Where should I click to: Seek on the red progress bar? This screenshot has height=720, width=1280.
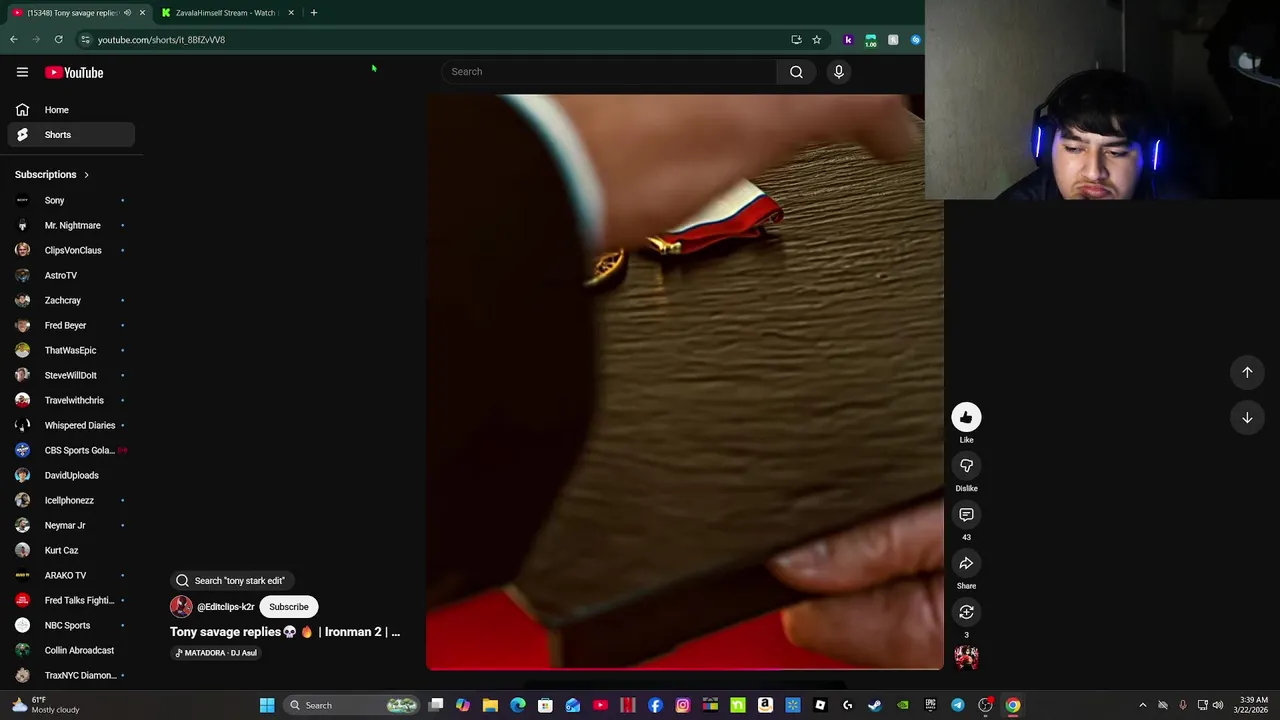point(684,668)
